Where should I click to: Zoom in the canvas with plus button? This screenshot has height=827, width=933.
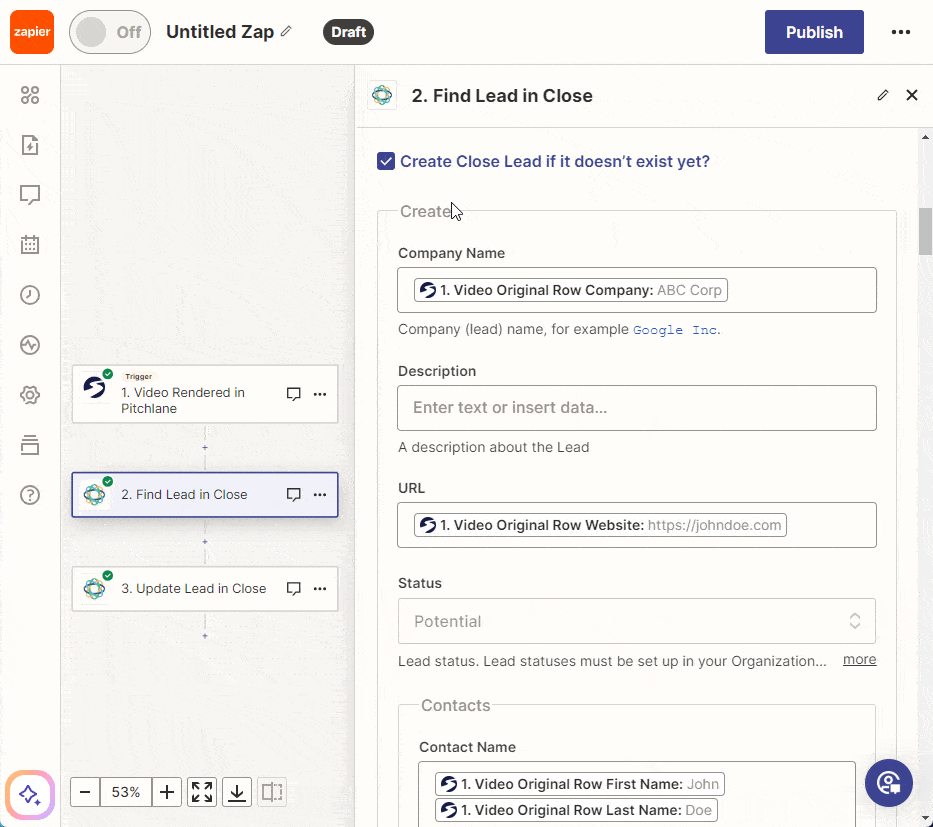[x=167, y=792]
